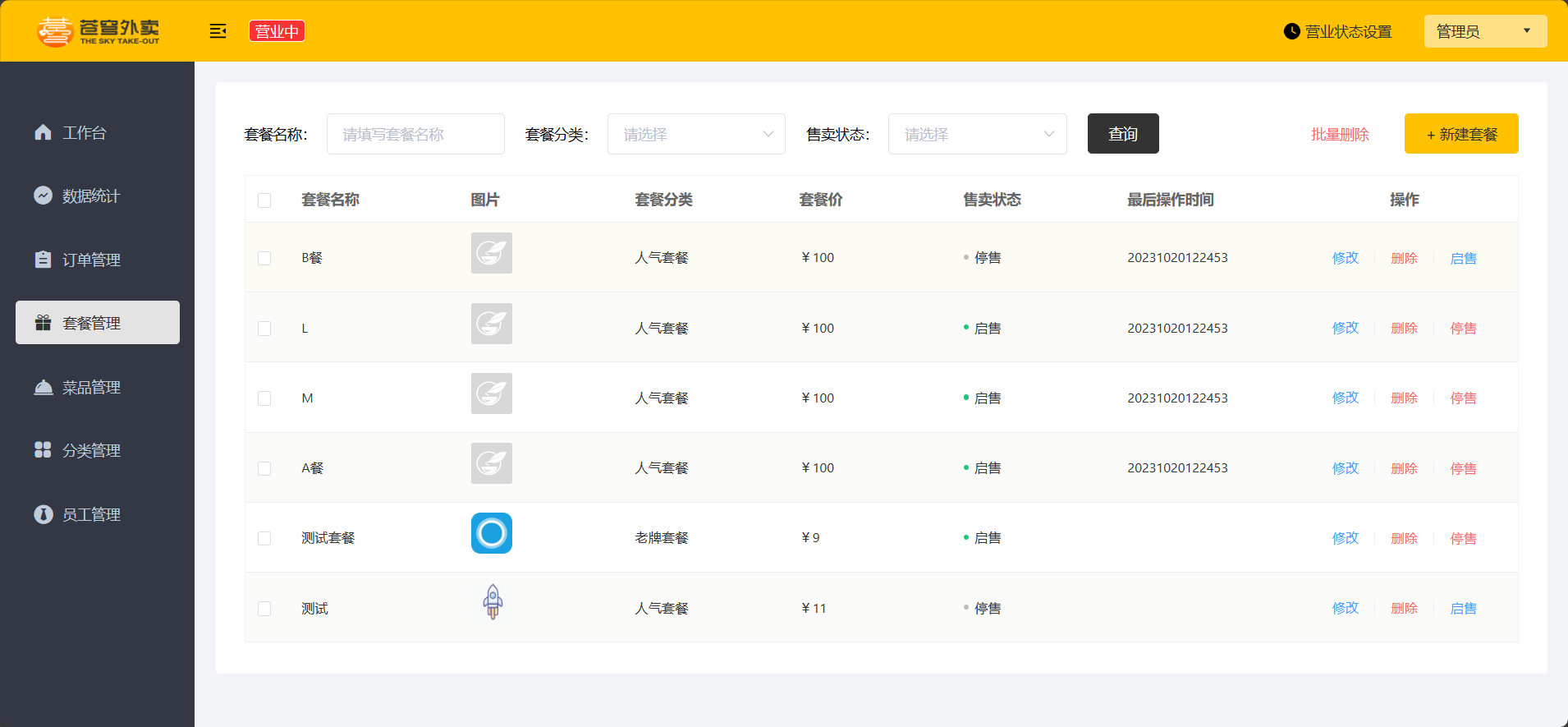Go to 套餐管理 in the sidebar

click(98, 323)
